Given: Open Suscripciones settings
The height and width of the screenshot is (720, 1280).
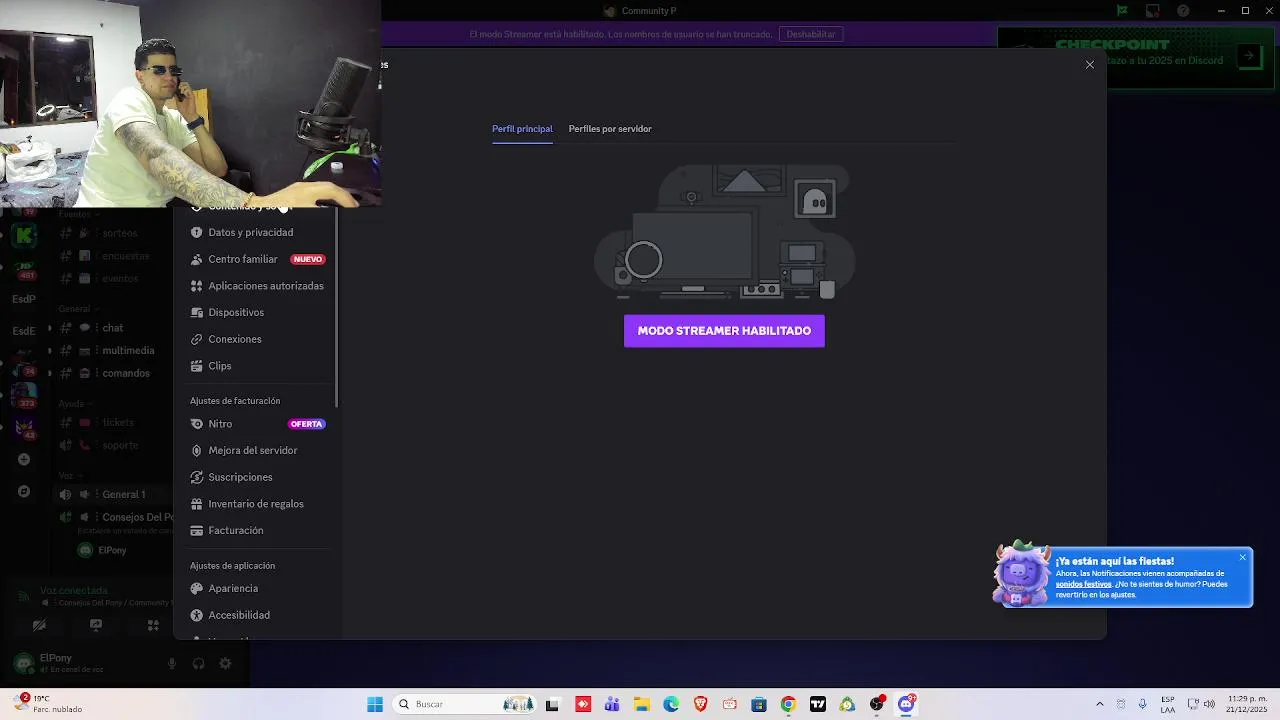Looking at the screenshot, I should pyautogui.click(x=258, y=477).
